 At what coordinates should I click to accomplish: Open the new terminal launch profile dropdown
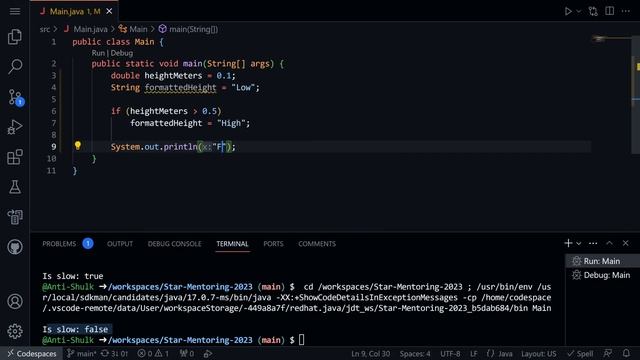pos(578,244)
